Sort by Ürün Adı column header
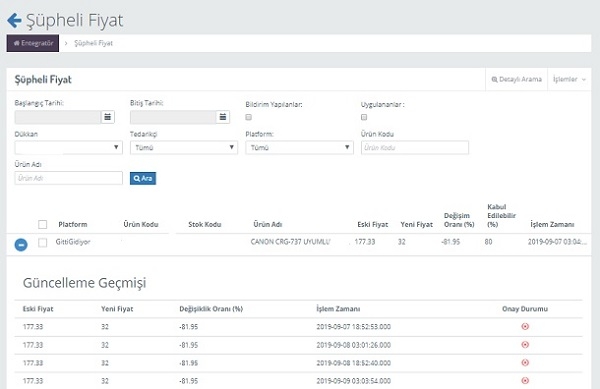The image size is (600, 389). tap(267, 225)
